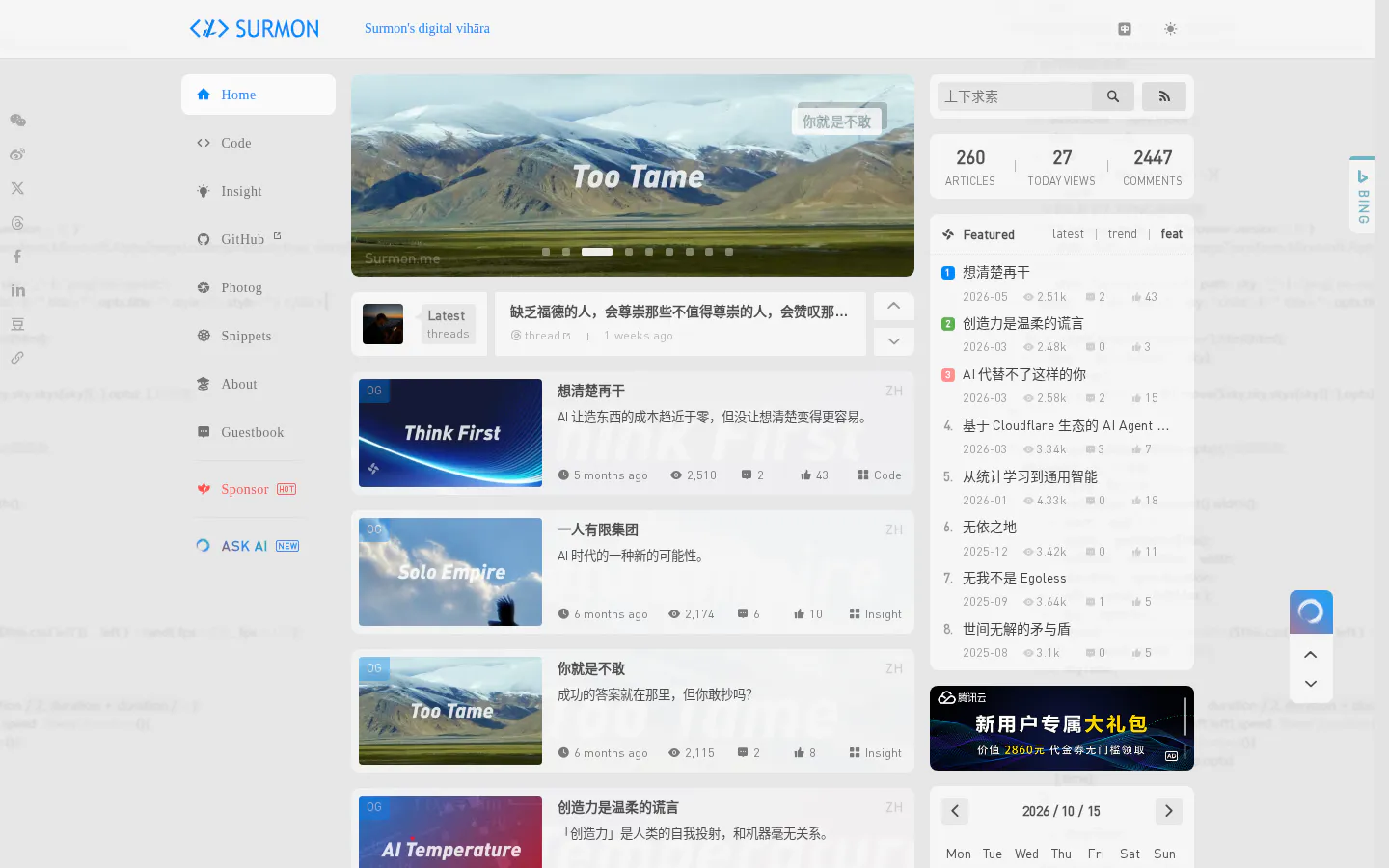This screenshot has height=868, width=1389.
Task: Open article title 想清楚再干 in list
Action: (591, 391)
